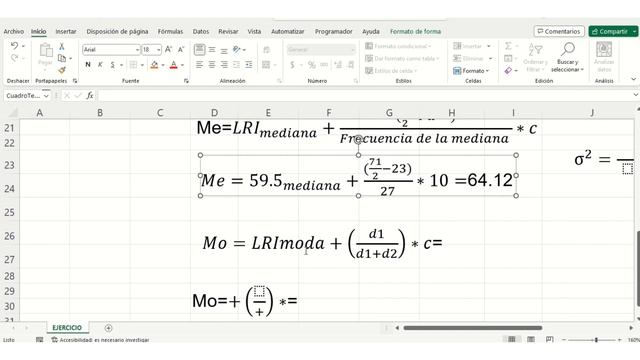This screenshot has width=640, height=360.
Task: Expand the formula bar chevron
Action: pyautogui.click(x=635, y=95)
